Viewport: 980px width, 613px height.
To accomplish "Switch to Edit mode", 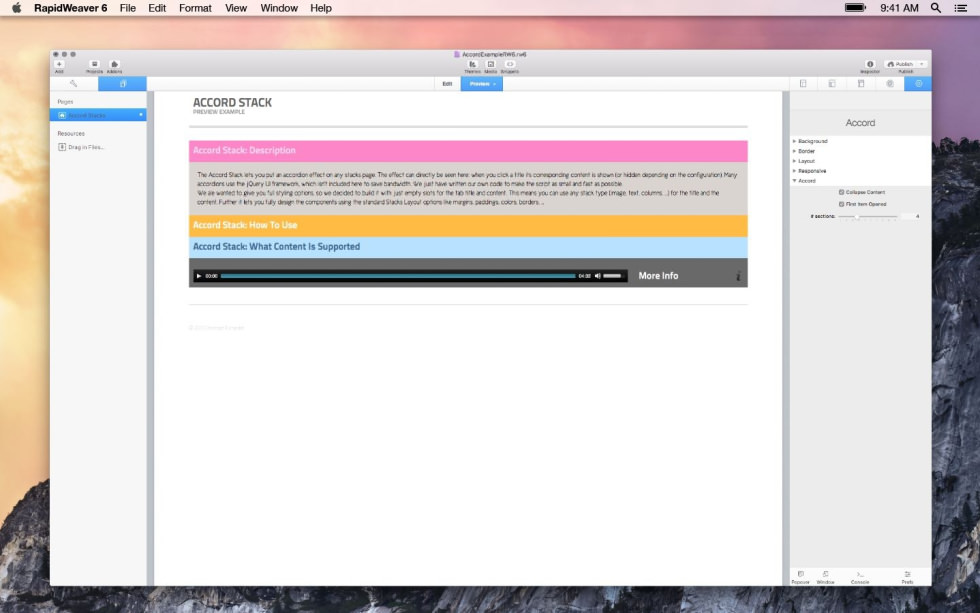I will coord(448,84).
